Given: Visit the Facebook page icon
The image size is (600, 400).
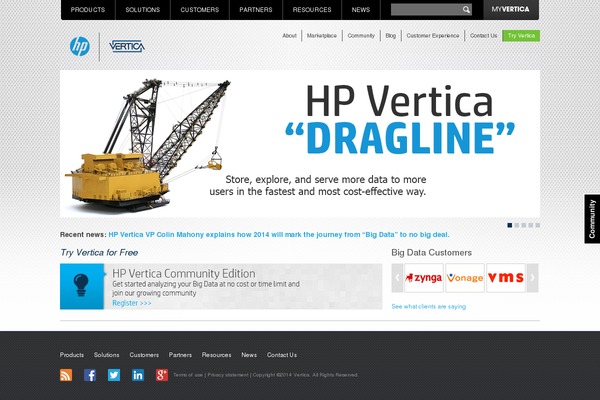Looking at the screenshot, I should click(90, 375).
